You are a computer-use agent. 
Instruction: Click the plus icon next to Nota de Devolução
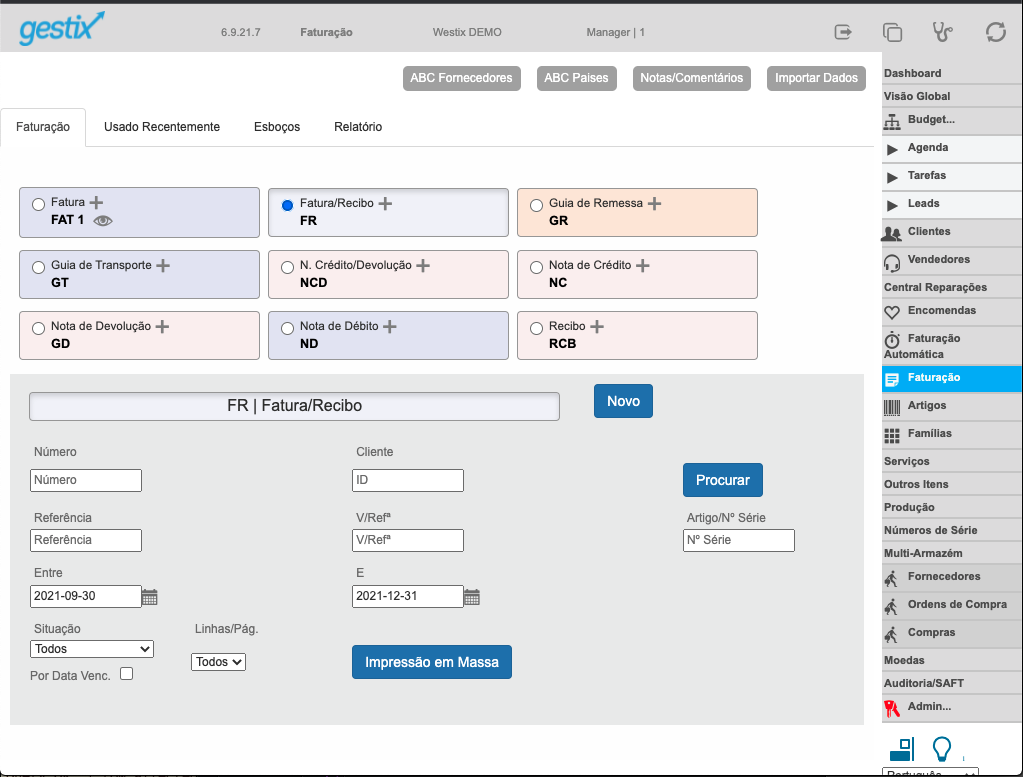(x=162, y=326)
